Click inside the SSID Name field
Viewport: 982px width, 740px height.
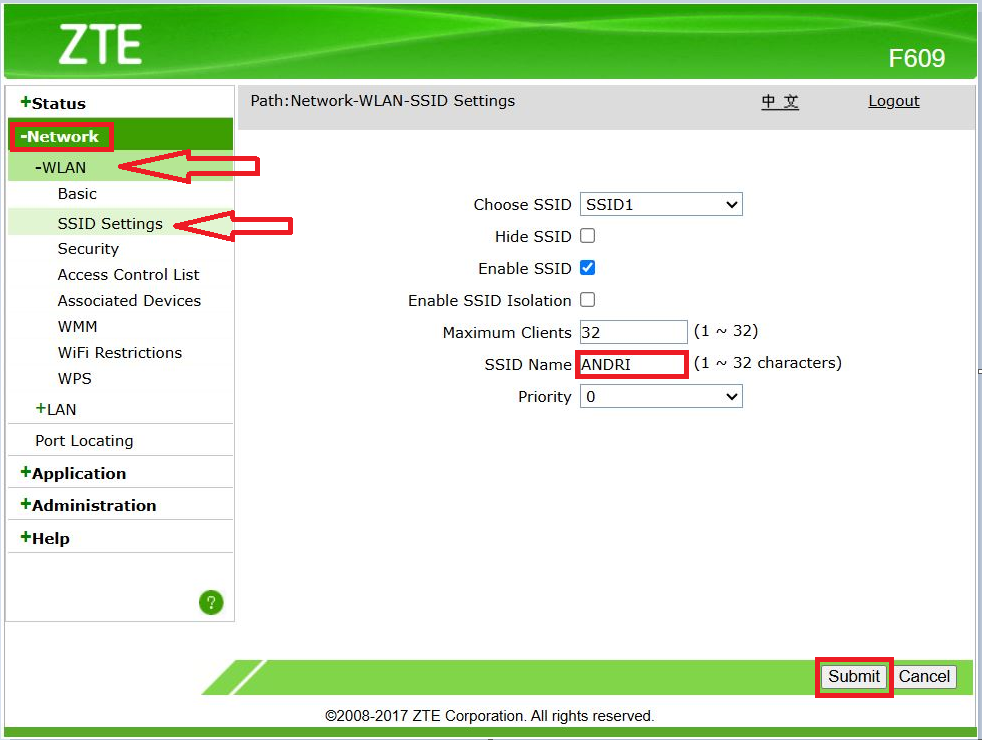631,364
